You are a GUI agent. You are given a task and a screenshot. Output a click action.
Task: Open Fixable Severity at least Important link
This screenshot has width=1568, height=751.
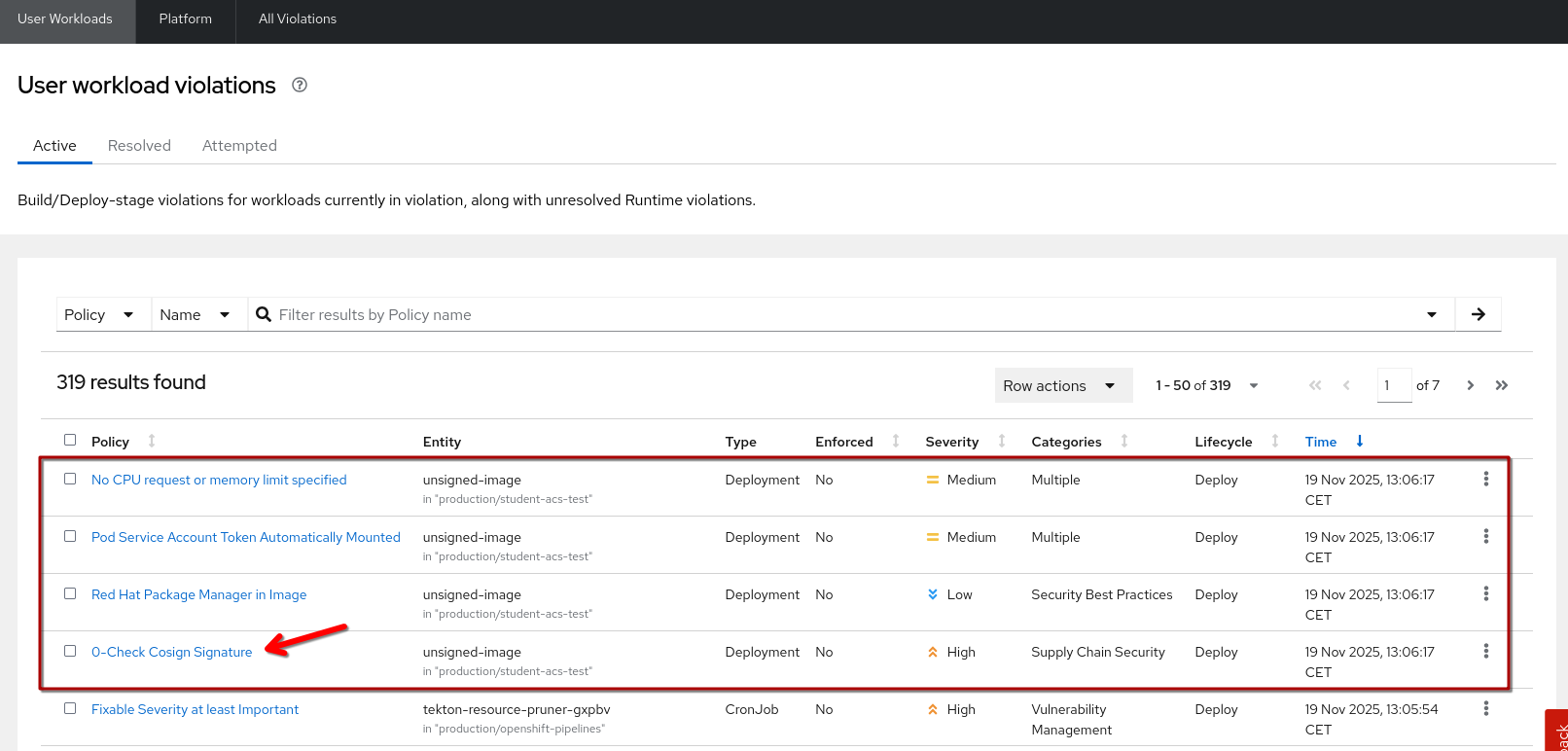[x=195, y=709]
